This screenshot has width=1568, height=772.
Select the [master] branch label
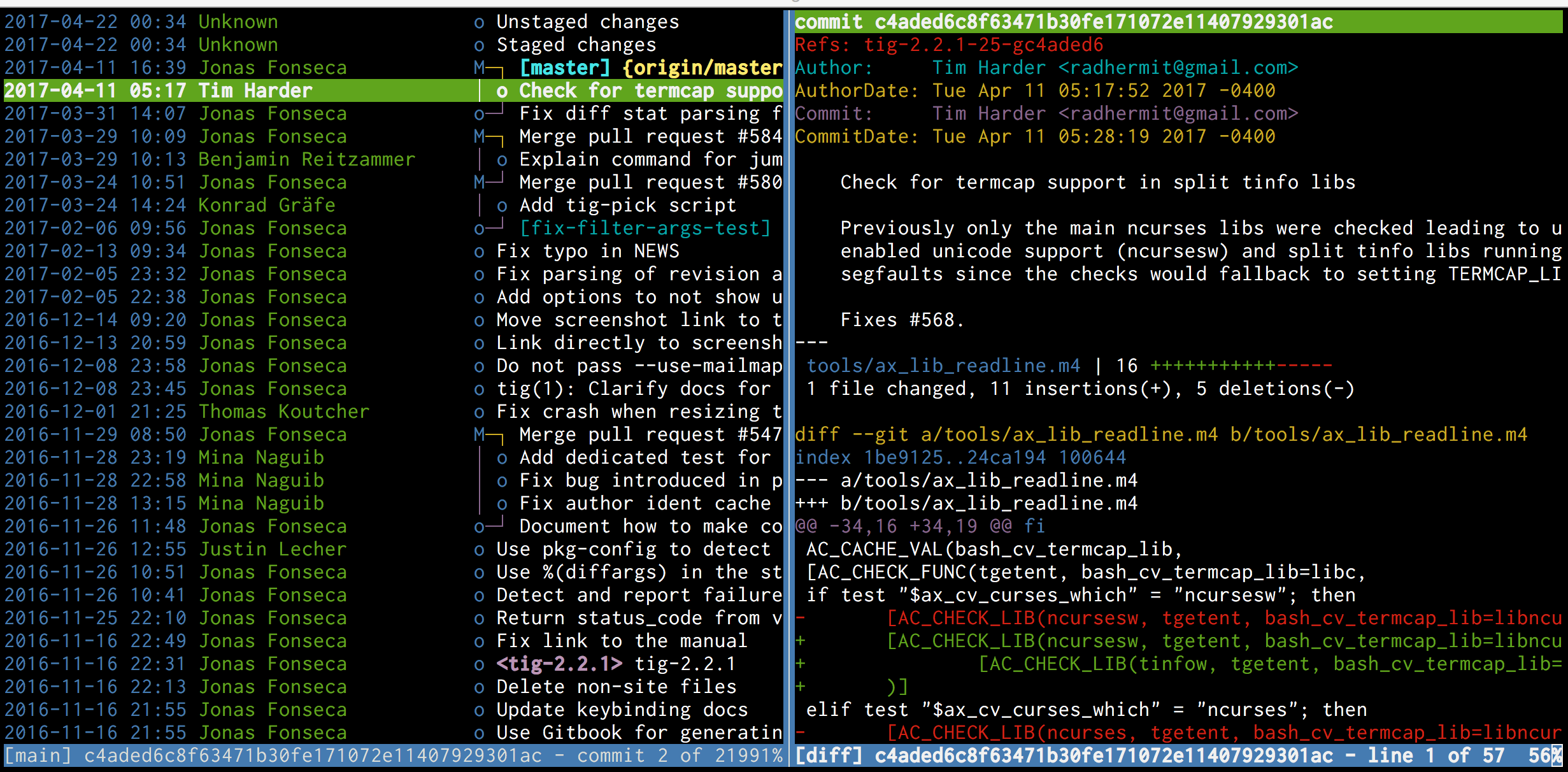(565, 68)
